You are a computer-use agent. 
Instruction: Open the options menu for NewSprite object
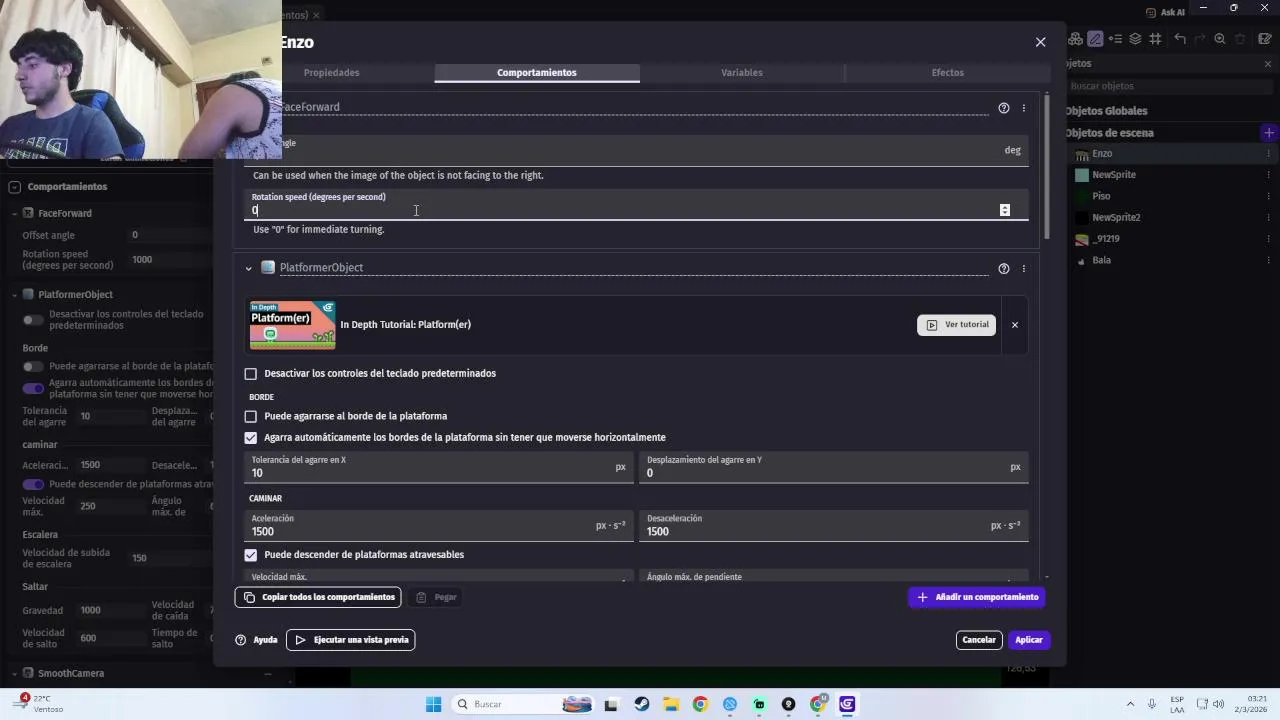pyautogui.click(x=1268, y=175)
